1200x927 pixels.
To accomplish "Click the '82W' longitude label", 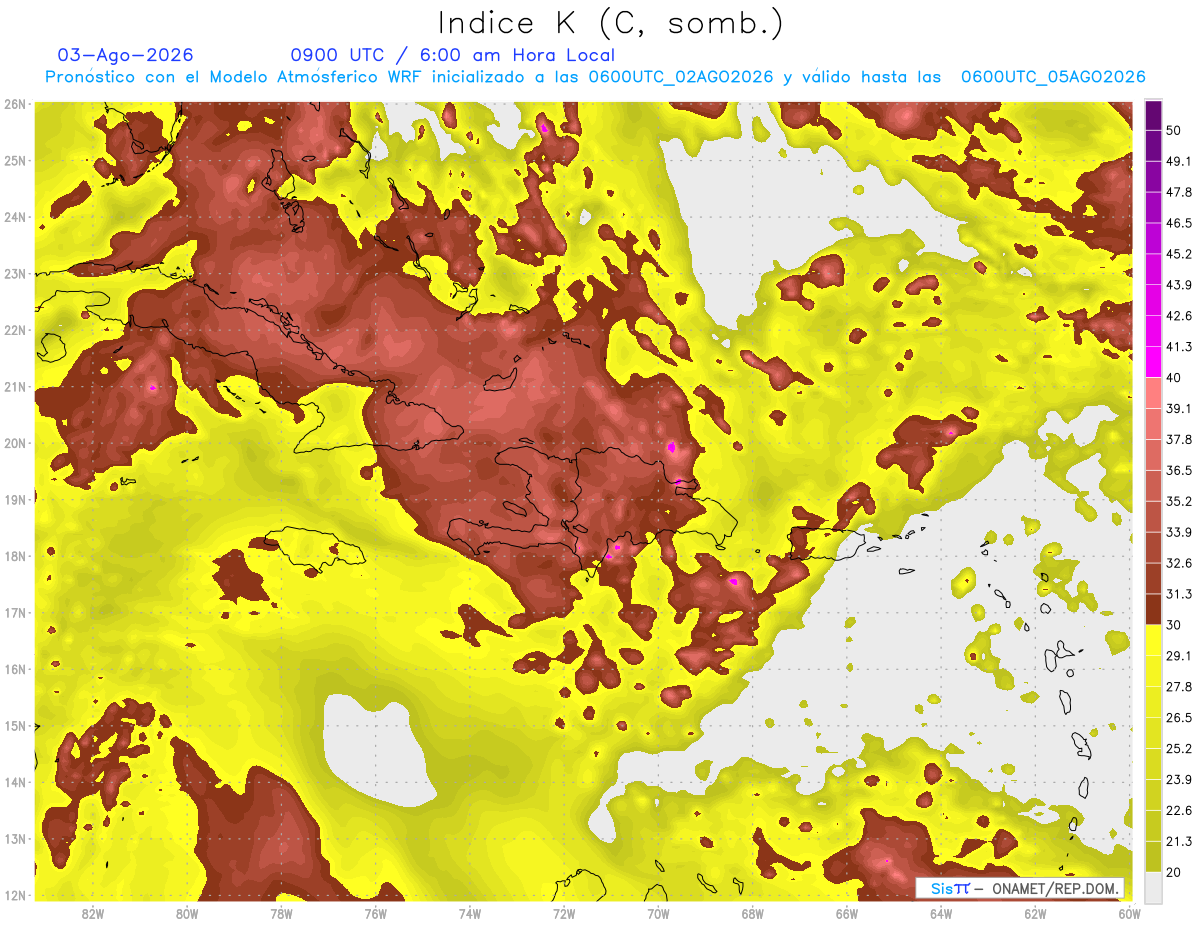I will click(93, 914).
